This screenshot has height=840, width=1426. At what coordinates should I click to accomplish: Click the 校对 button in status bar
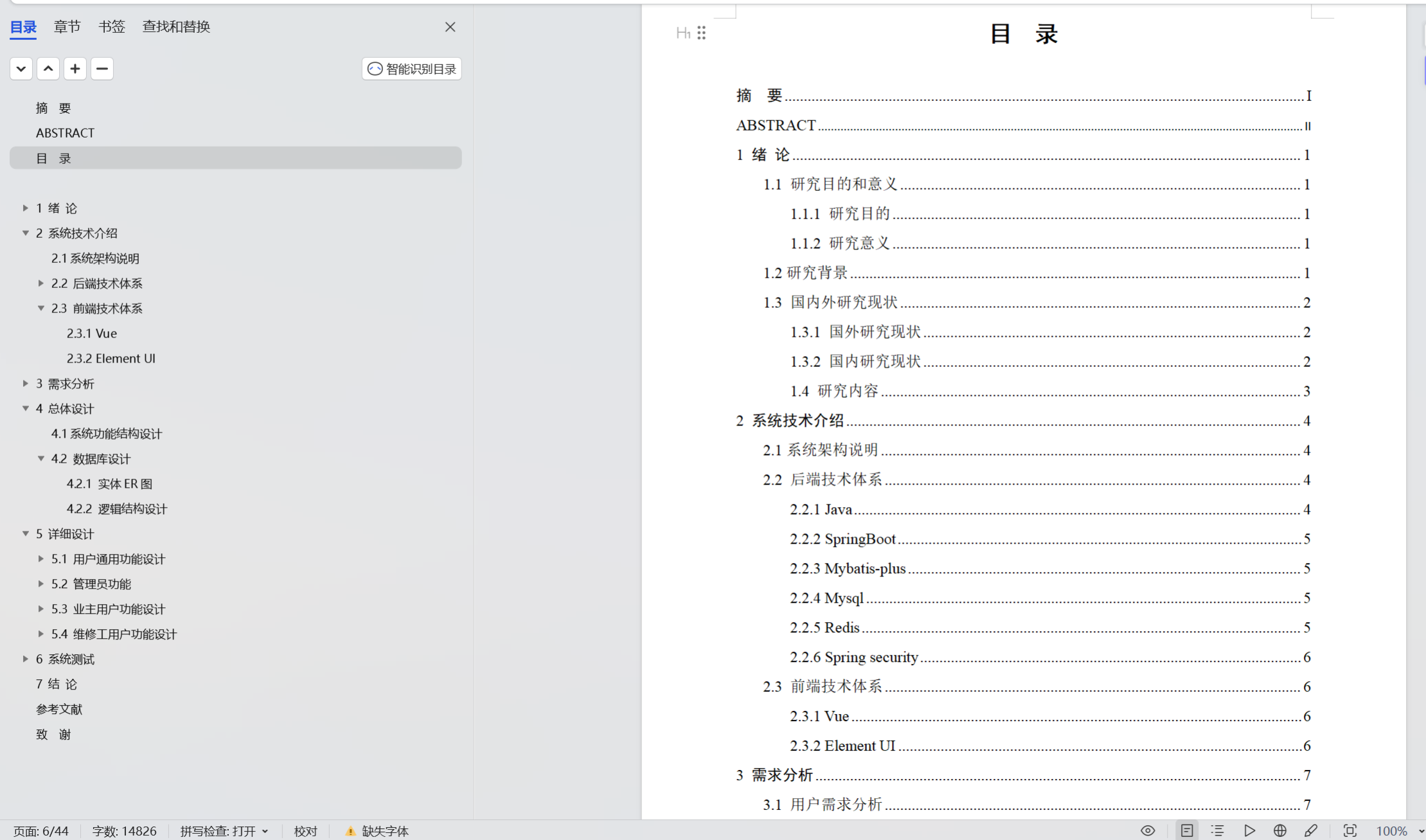[306, 831]
